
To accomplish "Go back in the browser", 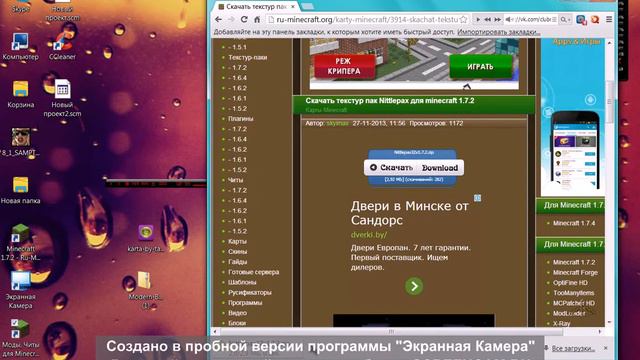I will coord(218,19).
